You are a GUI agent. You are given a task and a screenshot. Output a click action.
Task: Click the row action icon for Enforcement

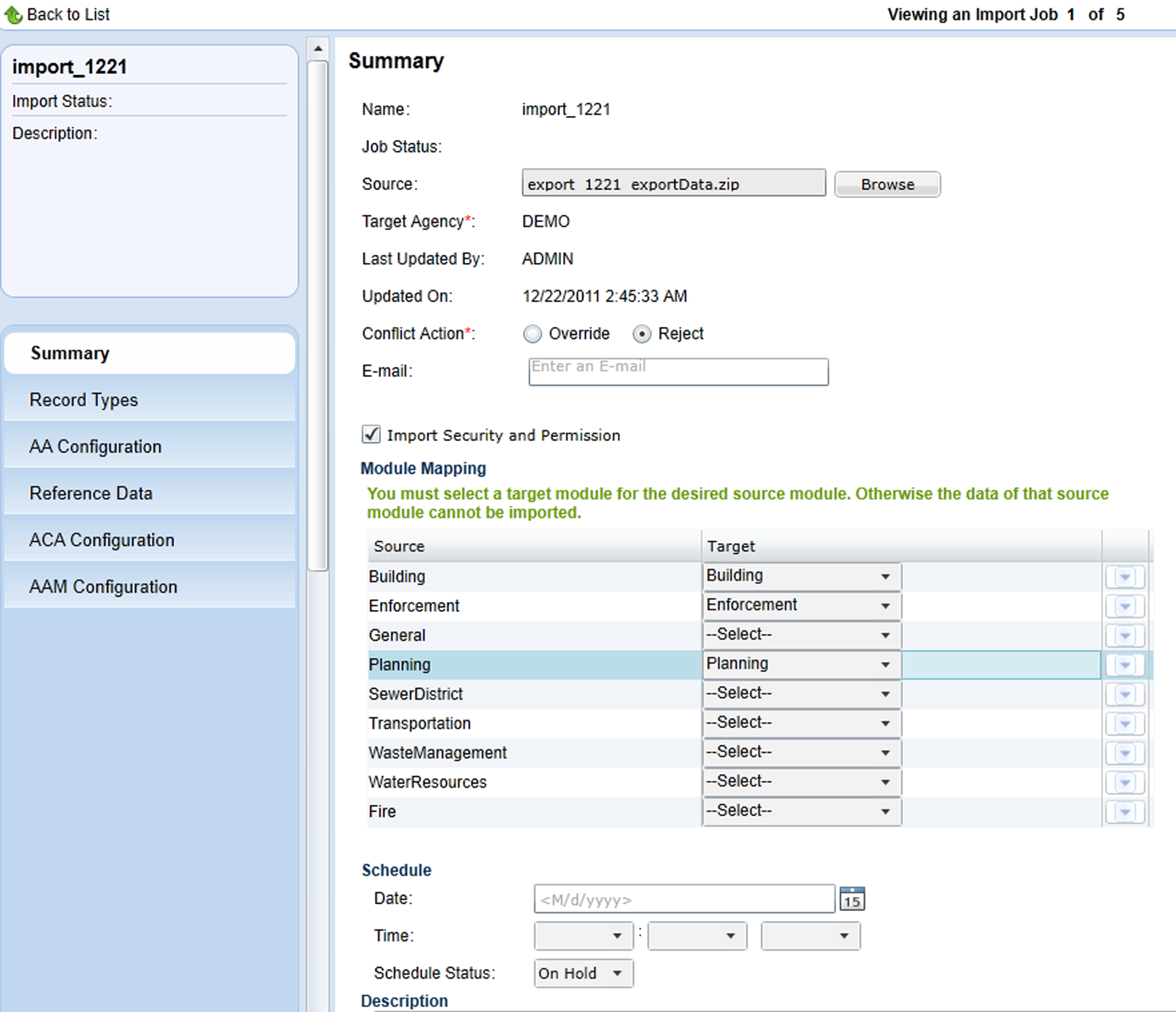(x=1124, y=606)
